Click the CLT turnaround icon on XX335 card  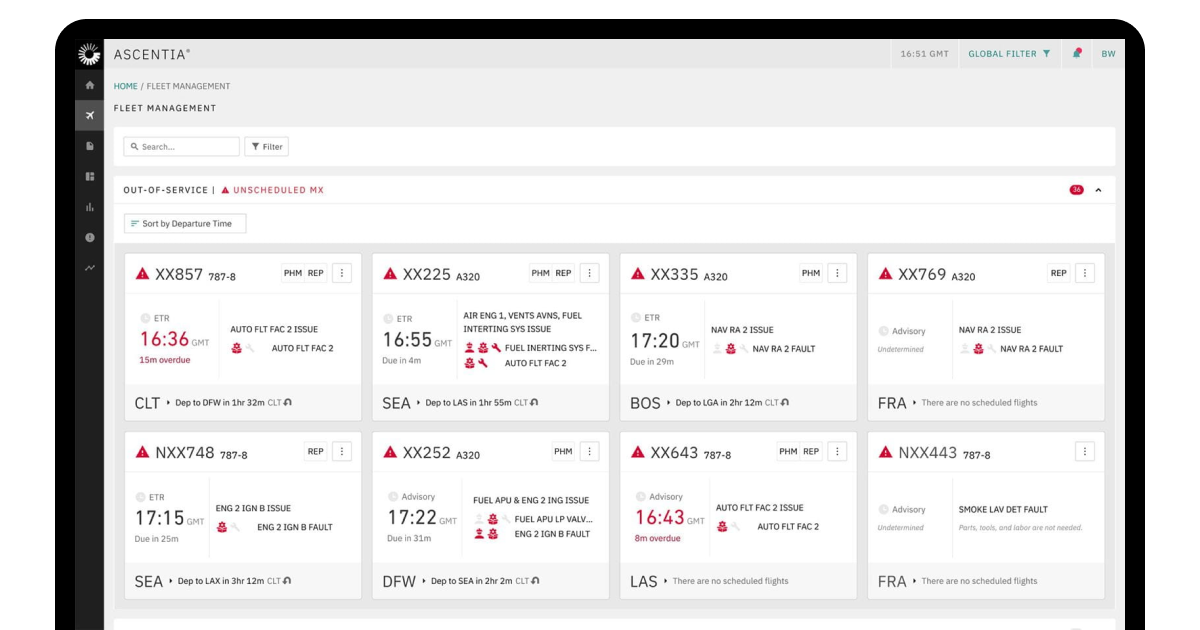pyautogui.click(x=784, y=403)
